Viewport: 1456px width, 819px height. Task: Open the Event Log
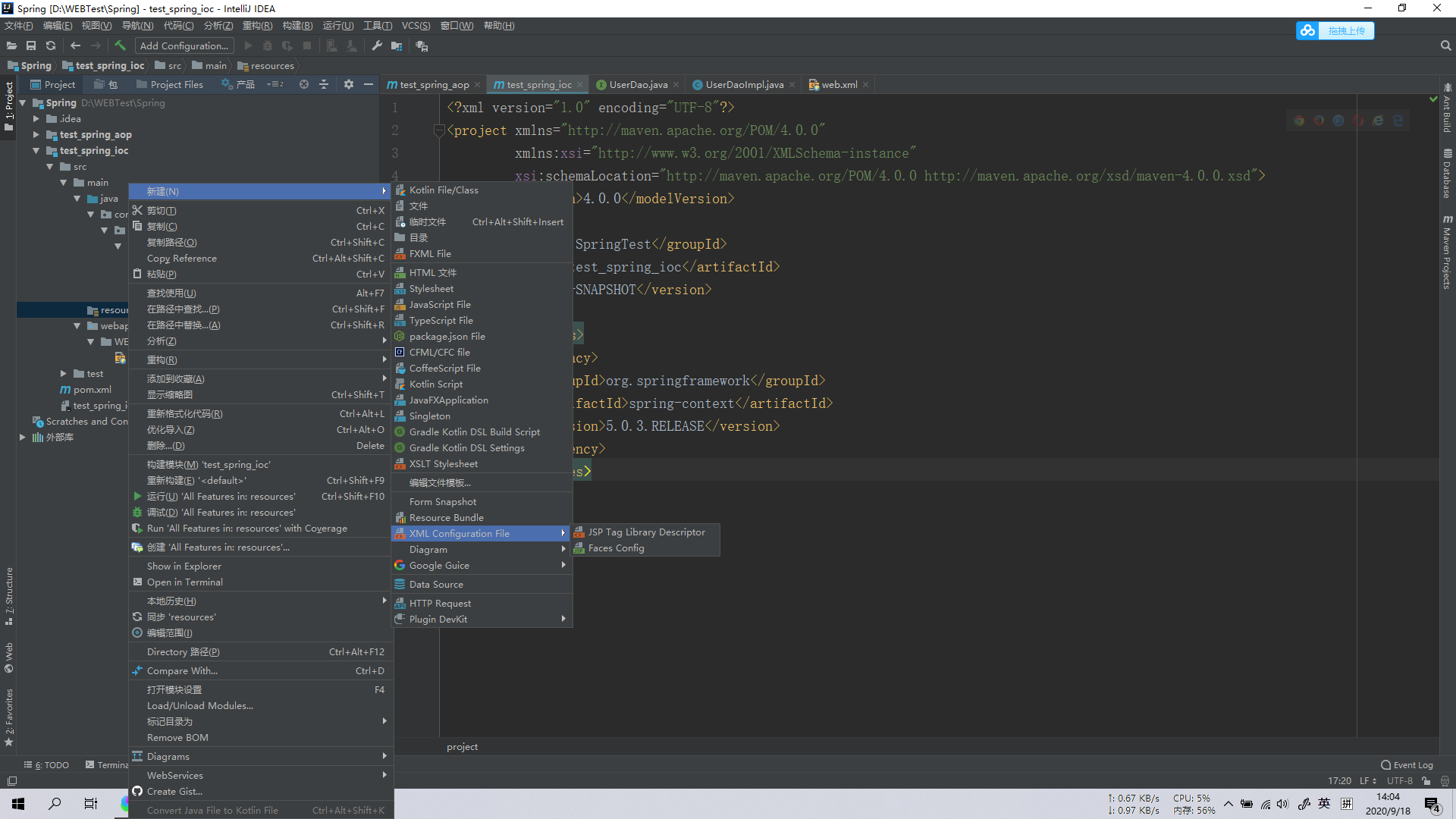click(1407, 765)
